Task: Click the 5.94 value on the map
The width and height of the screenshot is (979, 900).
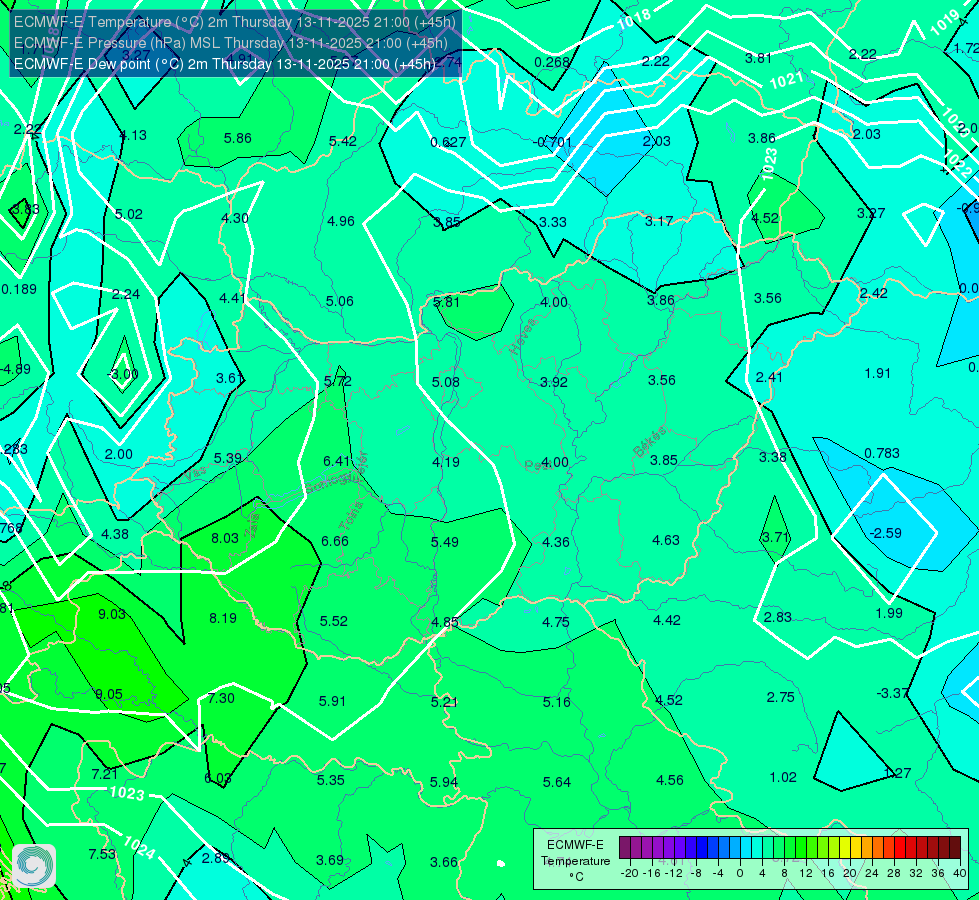Action: point(444,782)
